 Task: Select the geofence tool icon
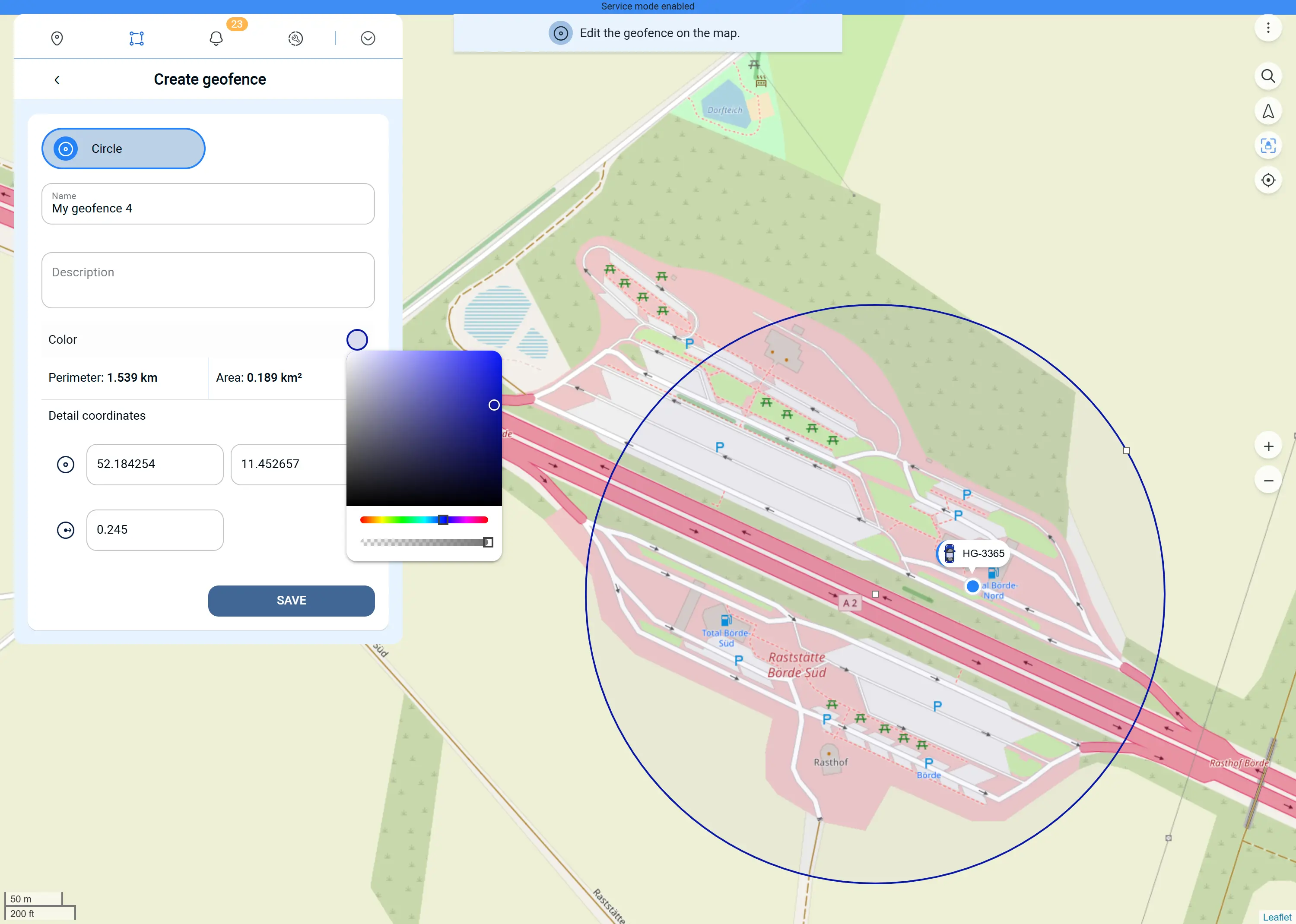coord(136,38)
